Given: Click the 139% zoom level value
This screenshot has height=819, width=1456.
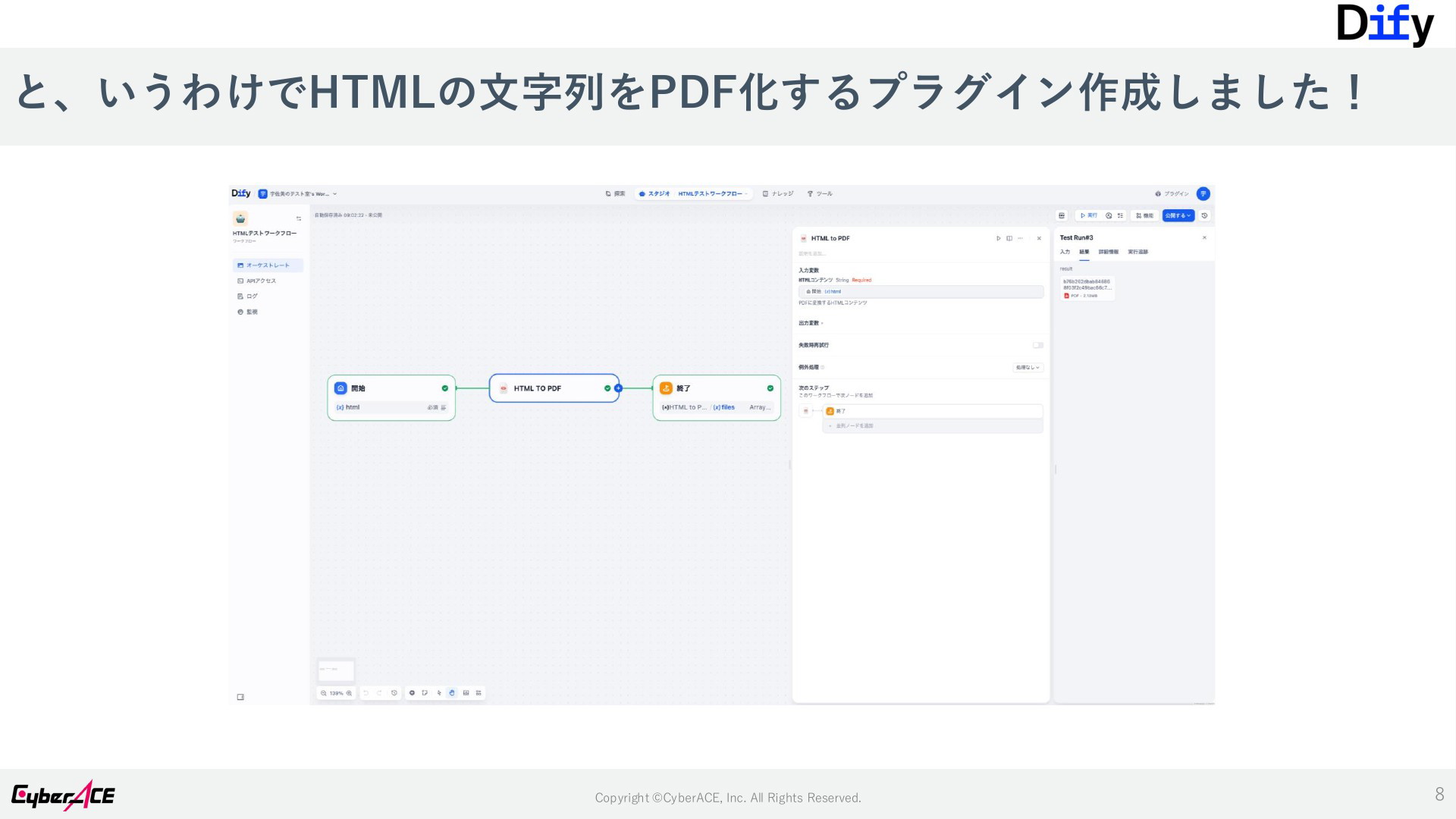Looking at the screenshot, I should click(x=337, y=693).
